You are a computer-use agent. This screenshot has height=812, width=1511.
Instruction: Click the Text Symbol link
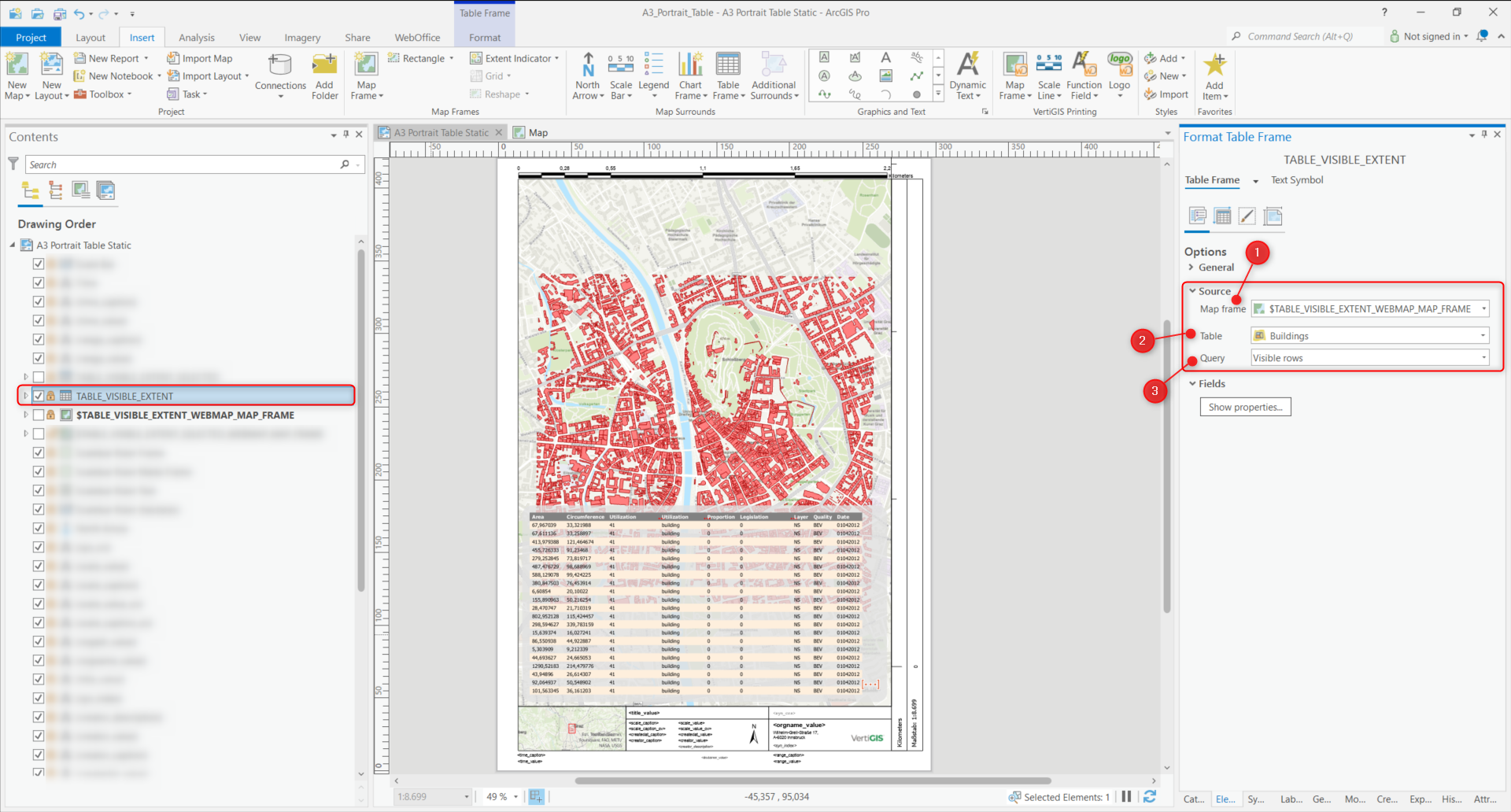click(1297, 180)
